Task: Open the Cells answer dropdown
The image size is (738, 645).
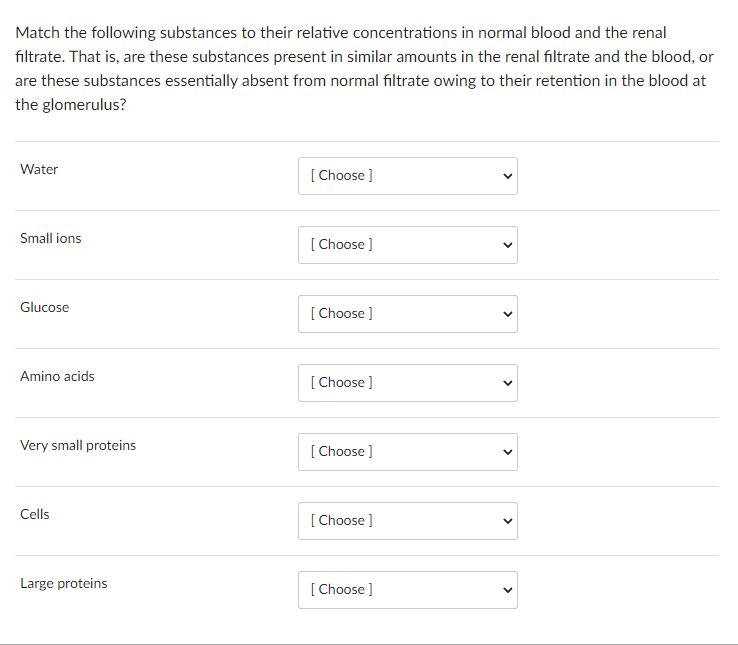Action: tap(407, 520)
